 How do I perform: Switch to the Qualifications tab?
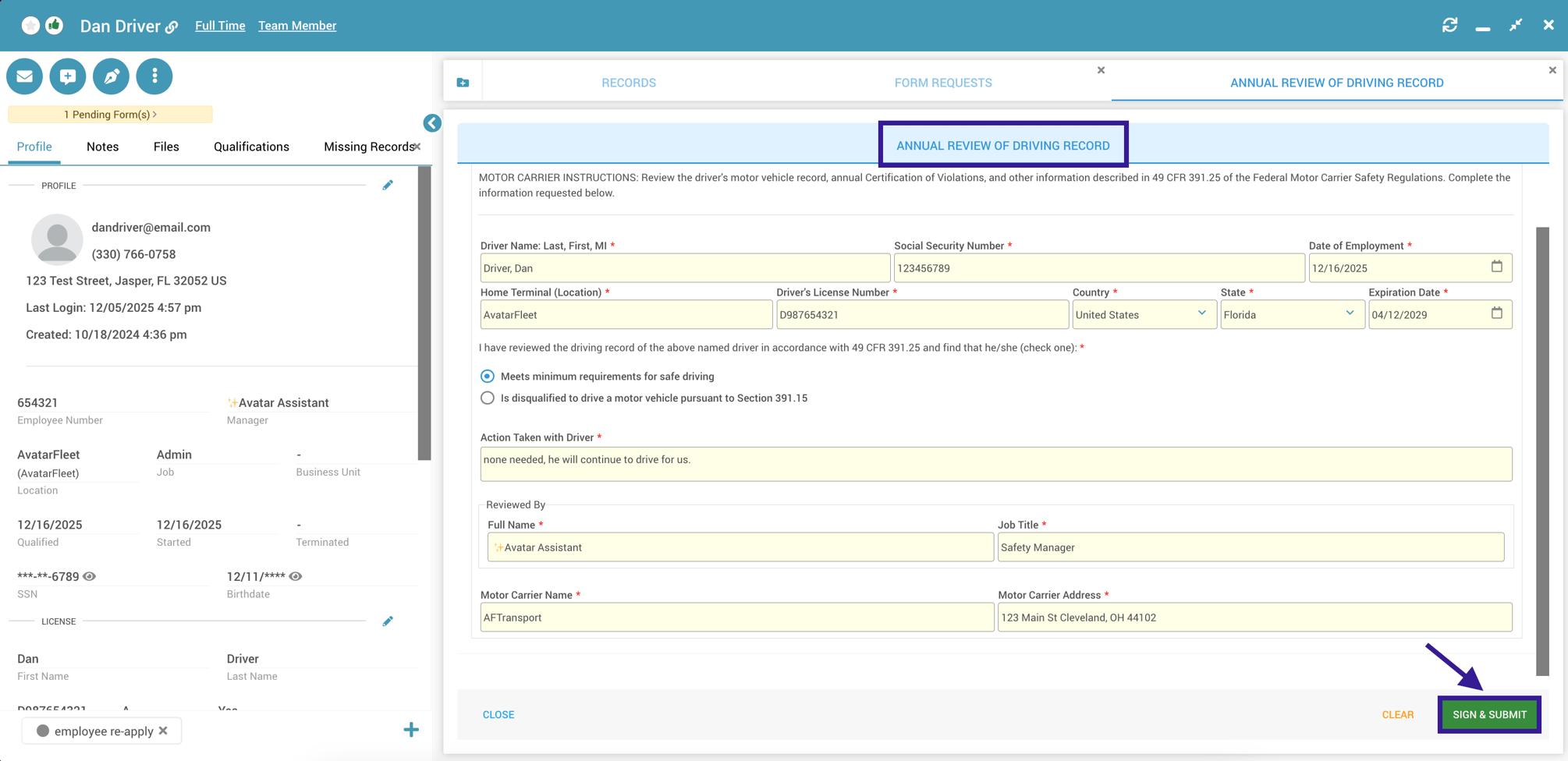251,147
